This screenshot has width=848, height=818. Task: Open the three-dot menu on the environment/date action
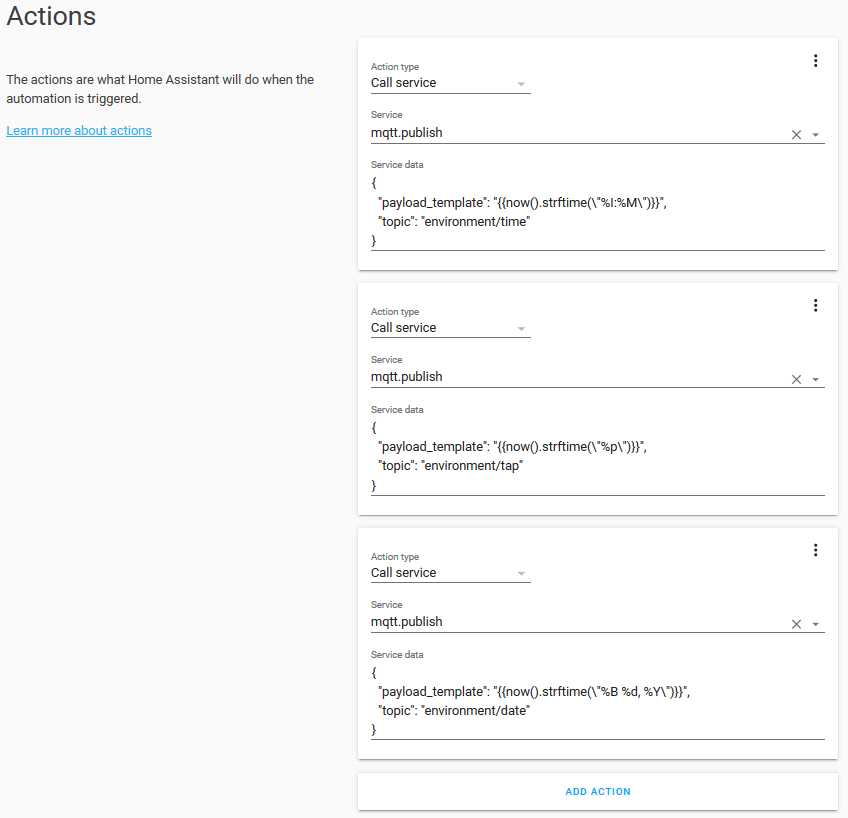[x=815, y=550]
